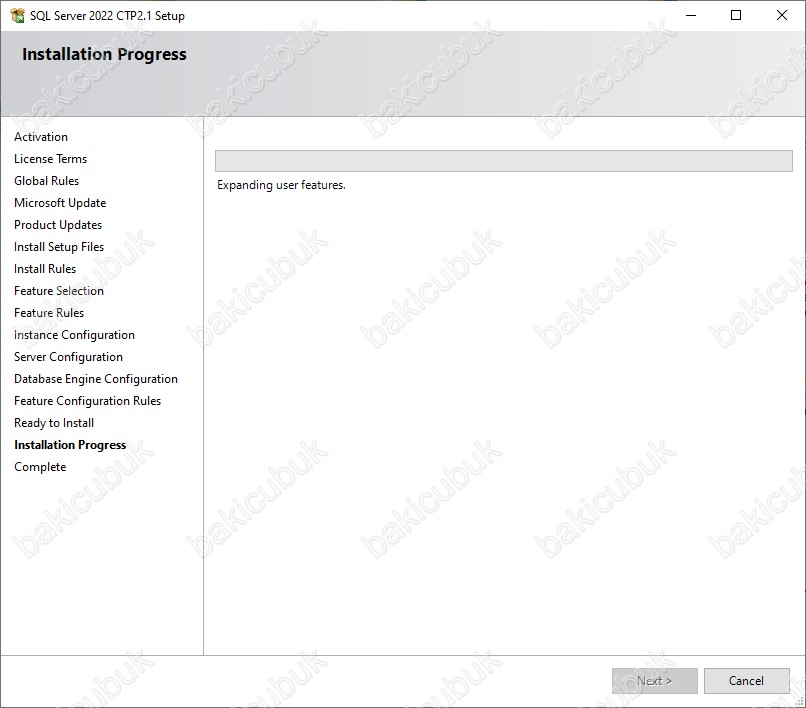Select the Product Updates step
Viewport: 806px width, 708px height.
(58, 225)
